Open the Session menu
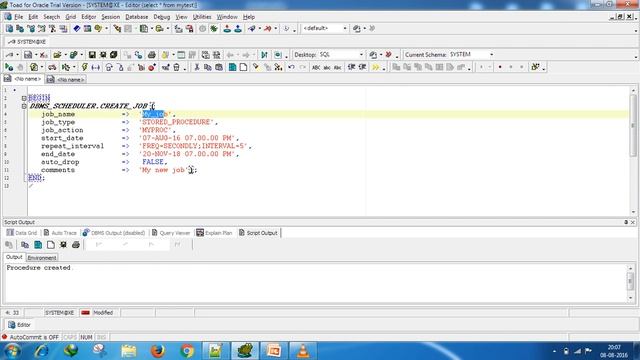640x360 pixels. click(x=111, y=17)
